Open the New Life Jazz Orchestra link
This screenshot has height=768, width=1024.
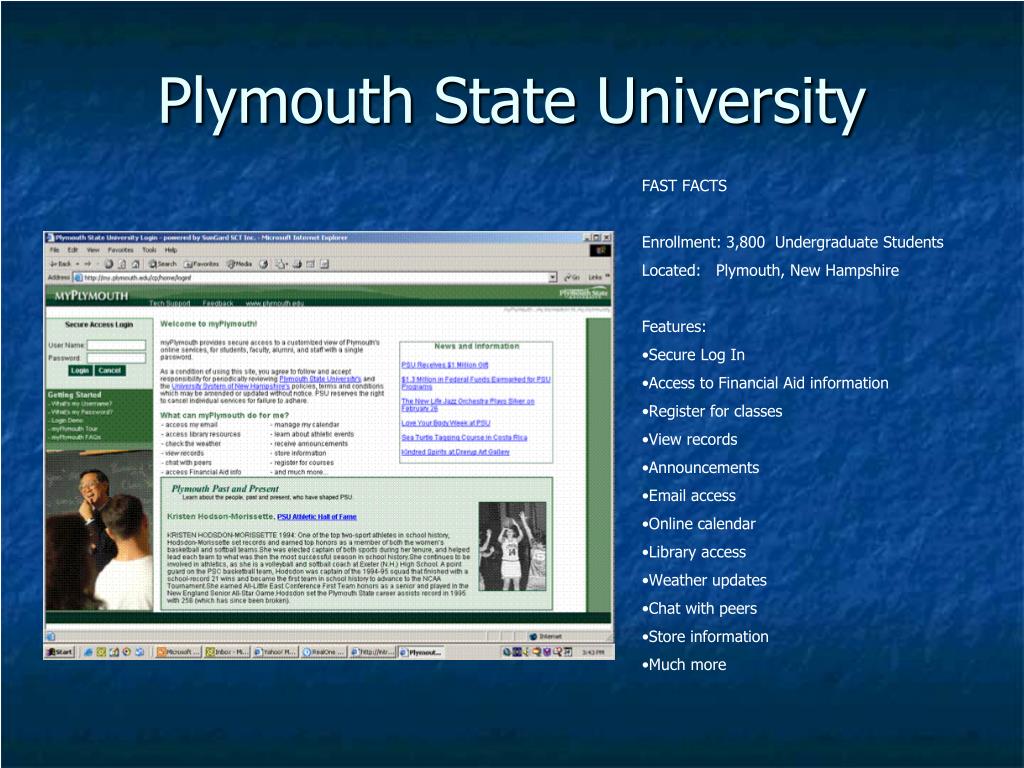(468, 405)
